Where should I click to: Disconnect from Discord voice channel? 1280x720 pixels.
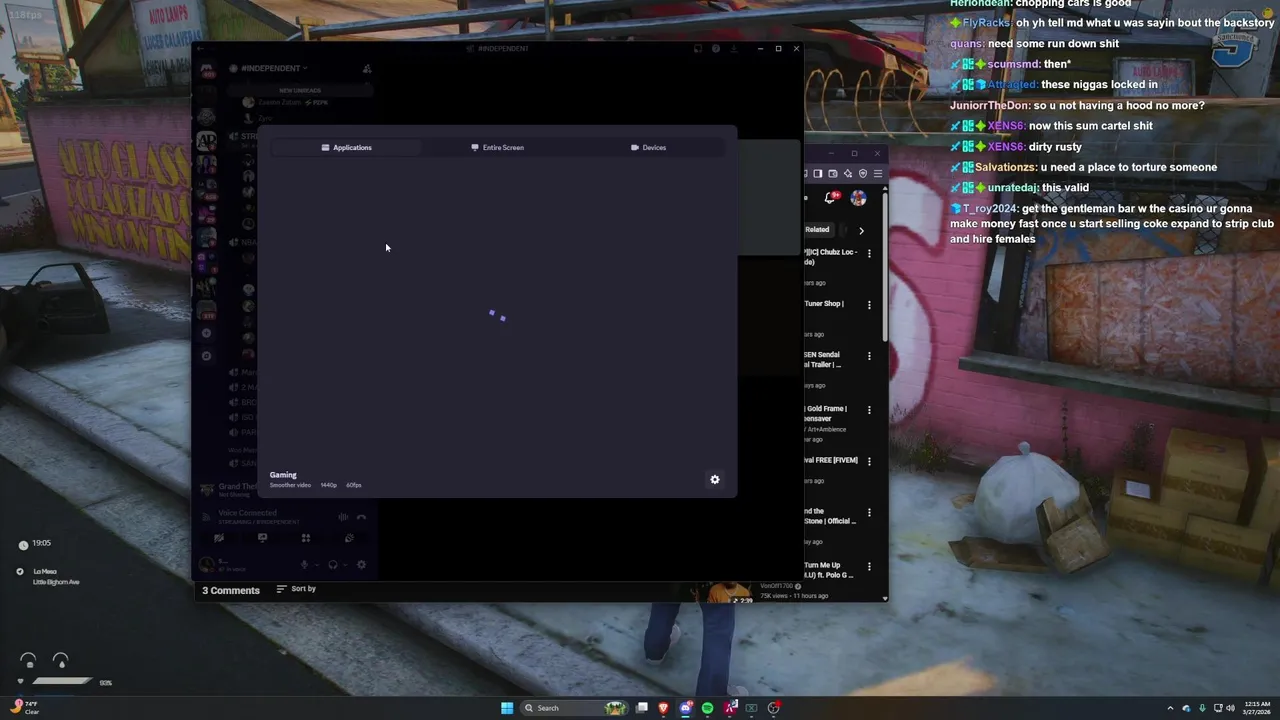pyautogui.click(x=361, y=517)
